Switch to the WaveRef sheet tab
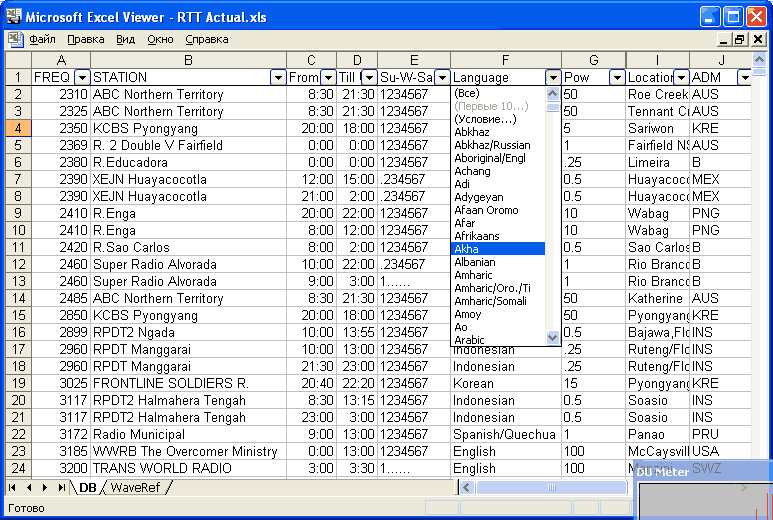This screenshot has width=773, height=520. click(136, 487)
